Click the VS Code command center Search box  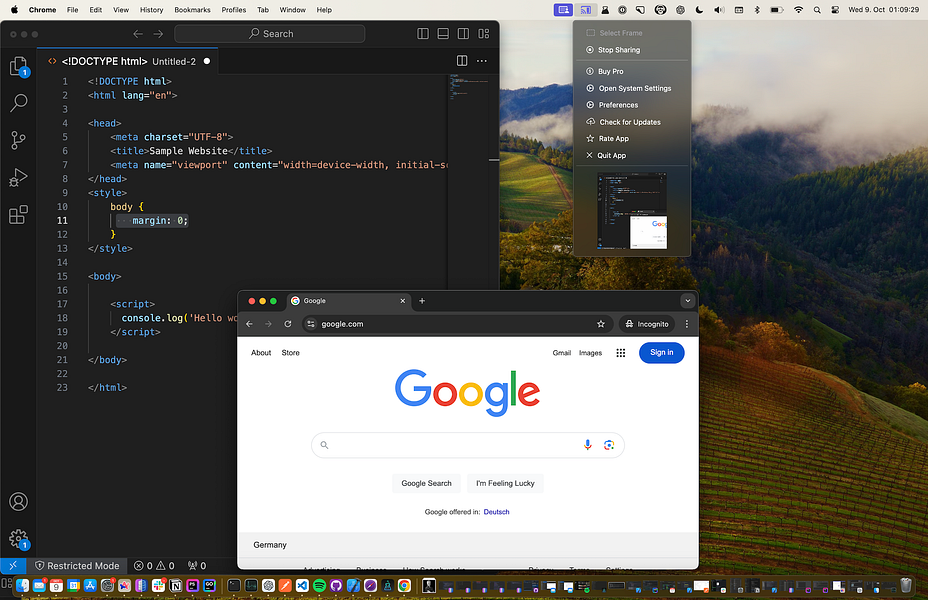click(269, 34)
